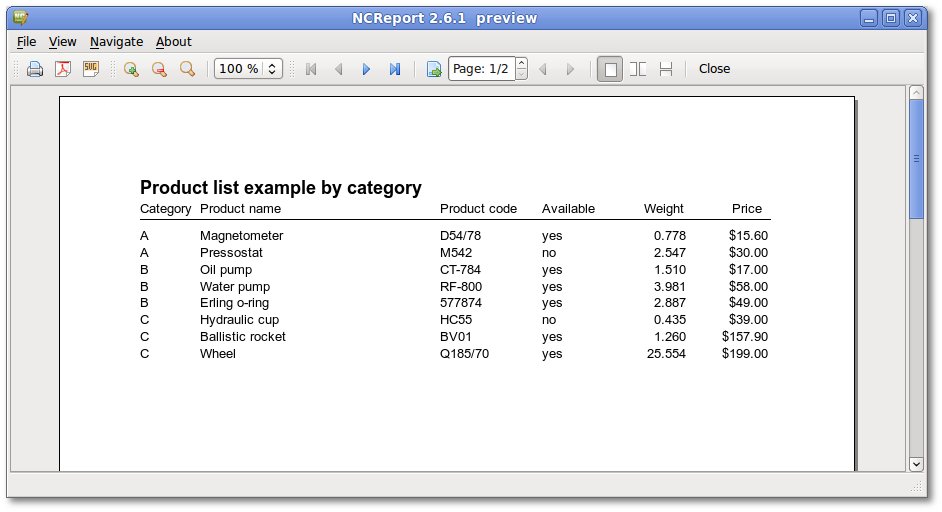Screen dimensions: 942x512
Task: Click product code 'BV01'
Action: pyautogui.click(x=455, y=337)
